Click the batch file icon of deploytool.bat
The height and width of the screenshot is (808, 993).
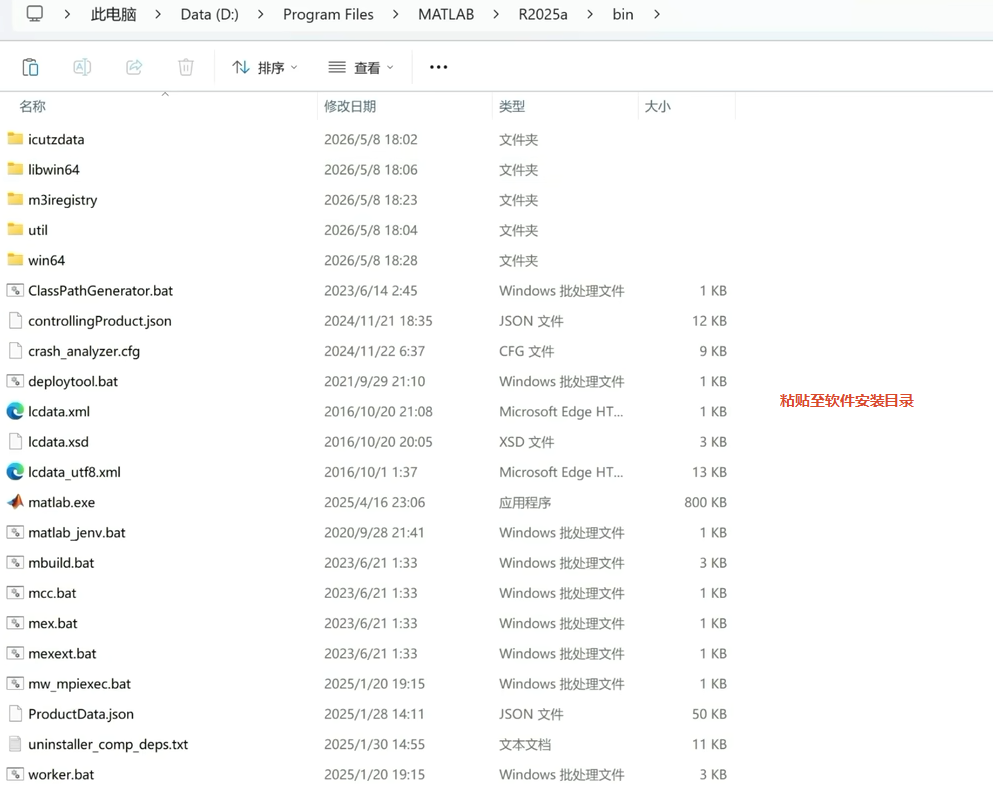(x=15, y=381)
